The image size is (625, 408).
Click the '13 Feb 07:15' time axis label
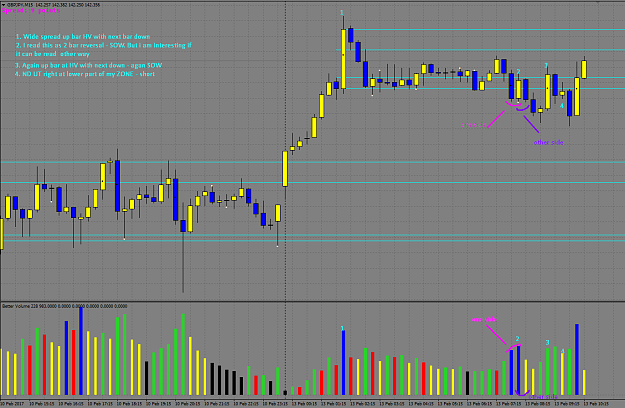pyautogui.click(x=508, y=404)
